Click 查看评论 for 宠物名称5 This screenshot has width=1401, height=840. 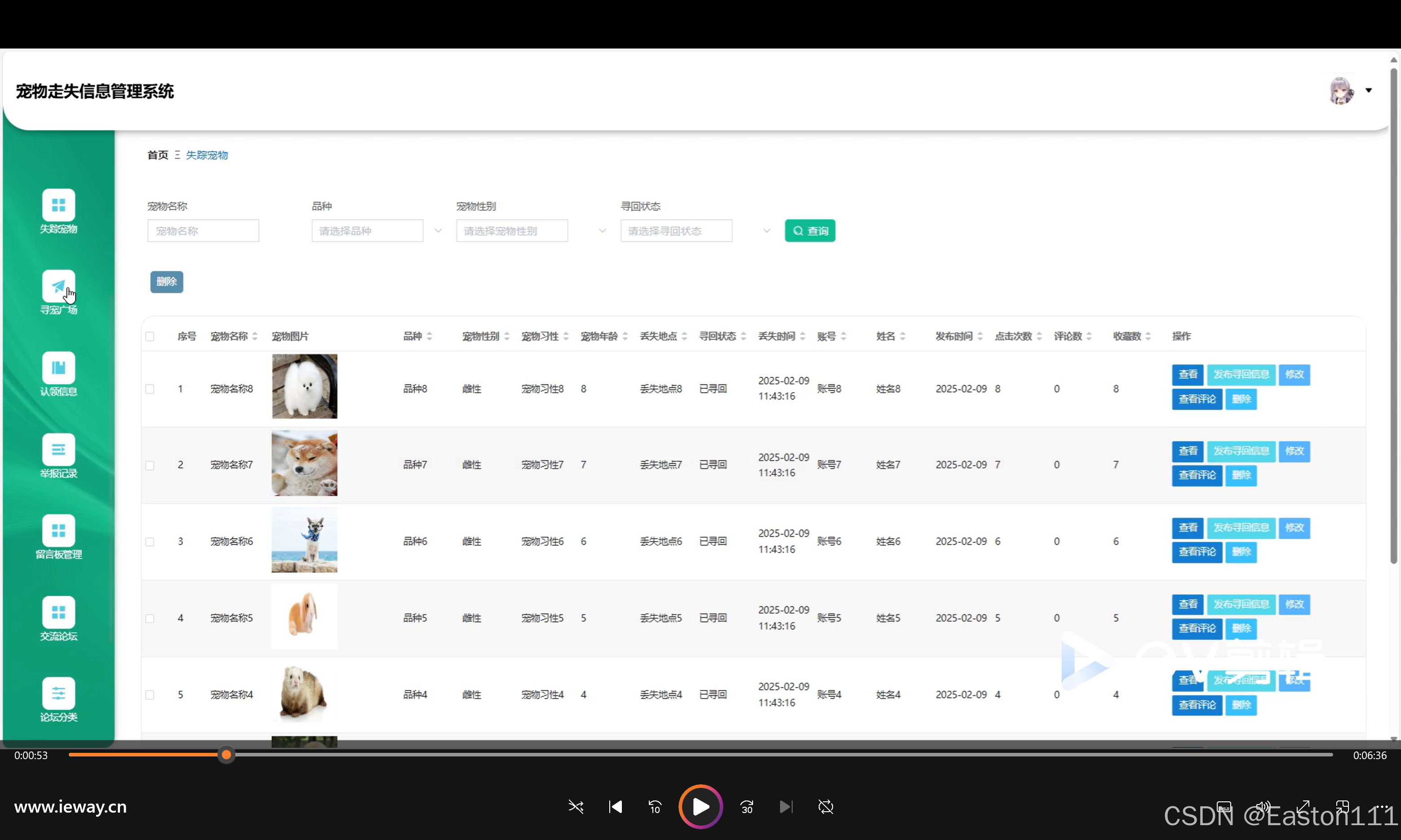(x=1197, y=628)
